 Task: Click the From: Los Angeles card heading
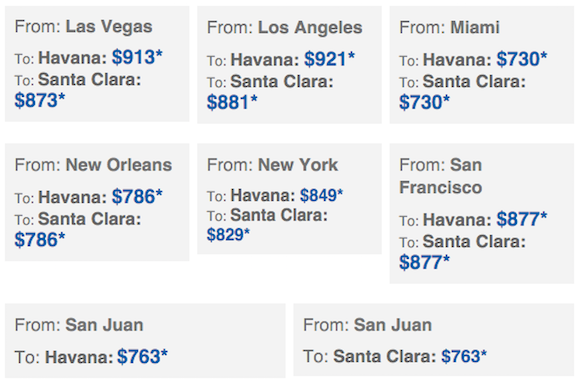tap(284, 28)
